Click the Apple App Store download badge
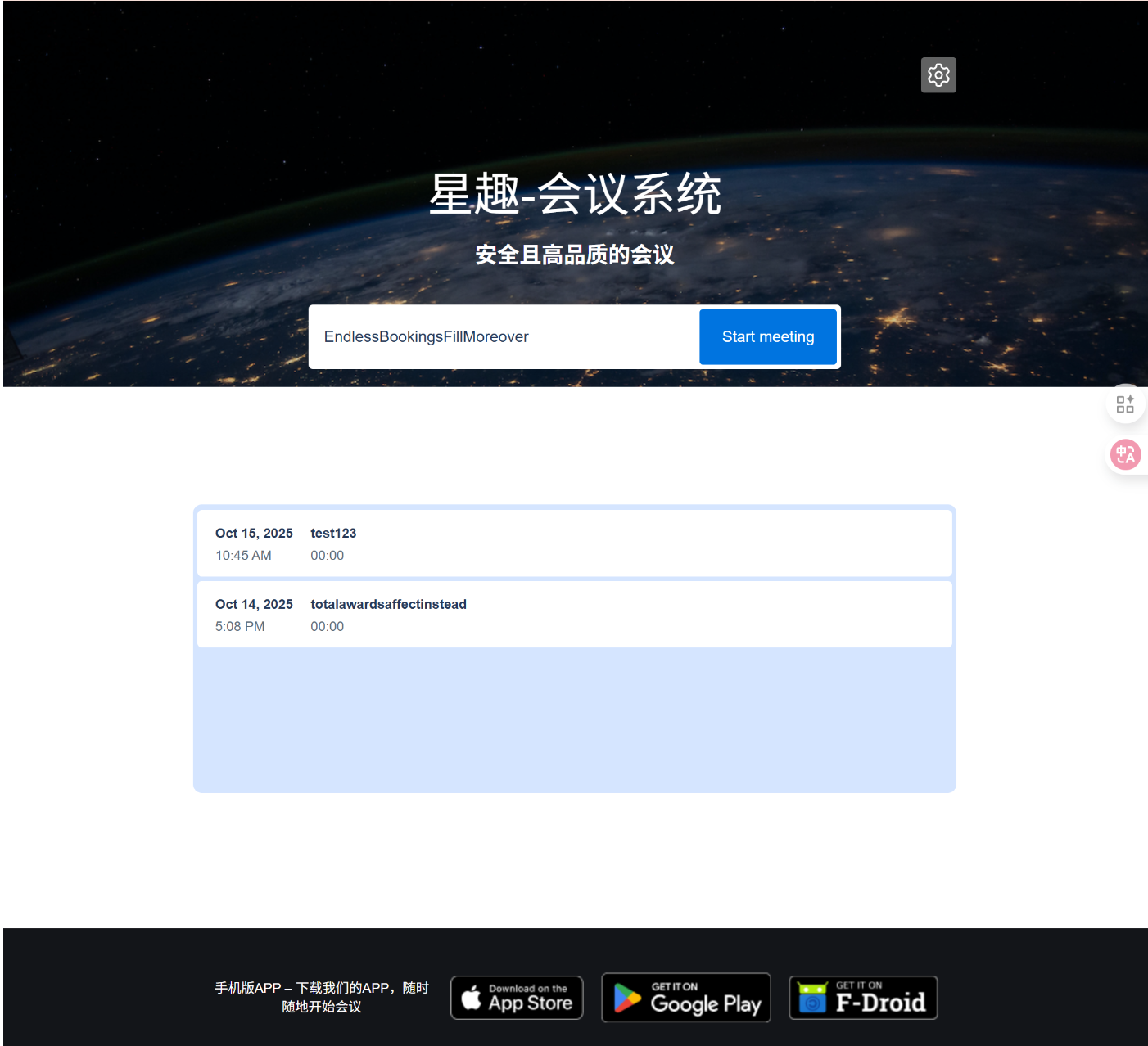This screenshot has width=1148, height=1046. [517, 997]
